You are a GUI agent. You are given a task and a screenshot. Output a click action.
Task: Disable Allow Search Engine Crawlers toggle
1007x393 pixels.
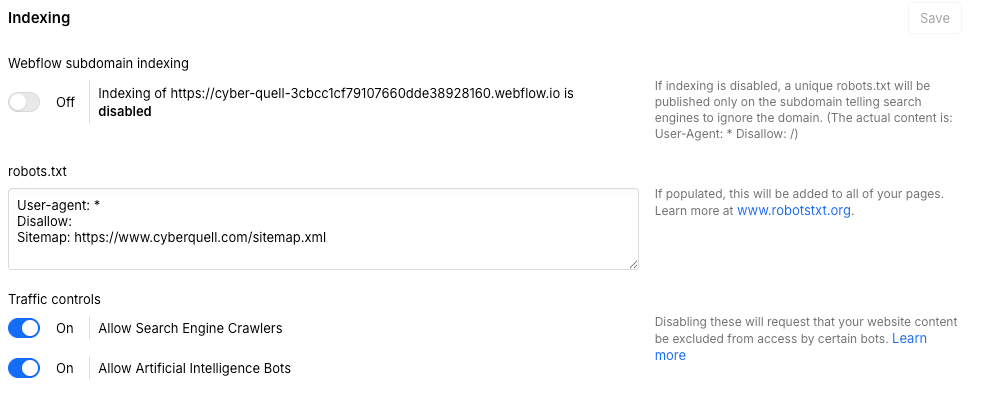[24, 328]
